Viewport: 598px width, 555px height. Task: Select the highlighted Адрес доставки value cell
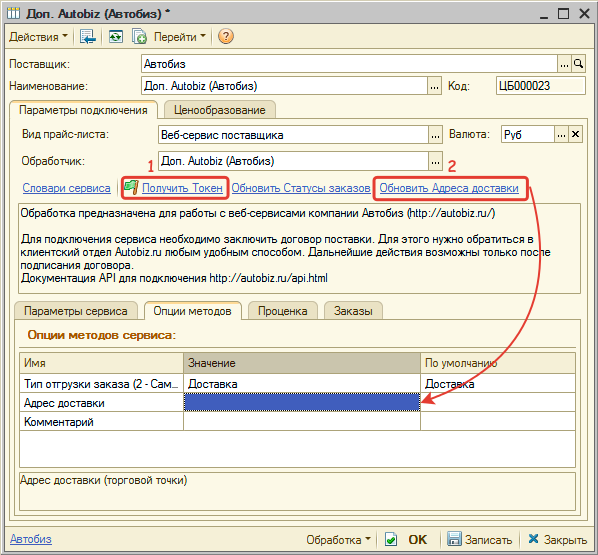[302, 402]
